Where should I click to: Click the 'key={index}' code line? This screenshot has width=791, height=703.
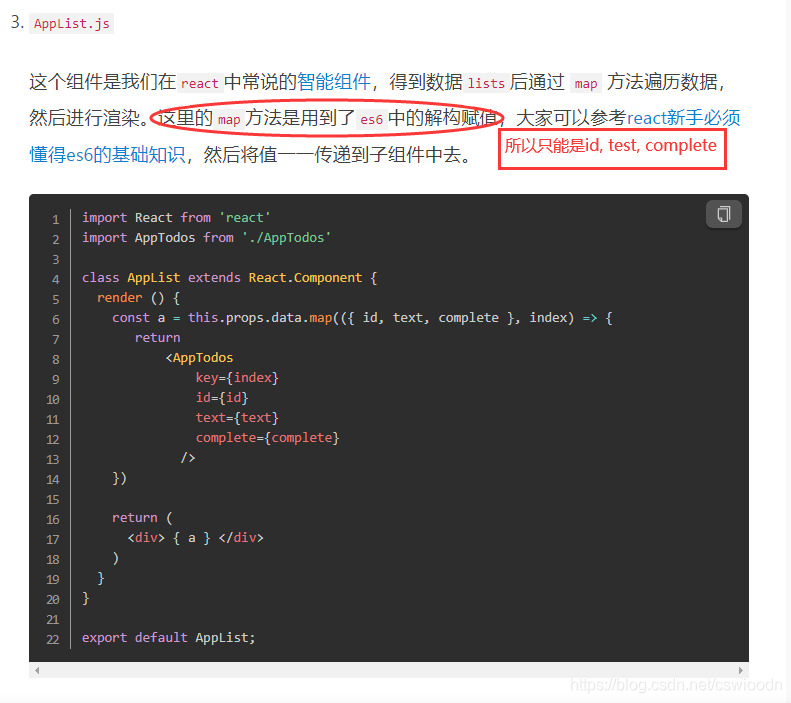coord(237,378)
